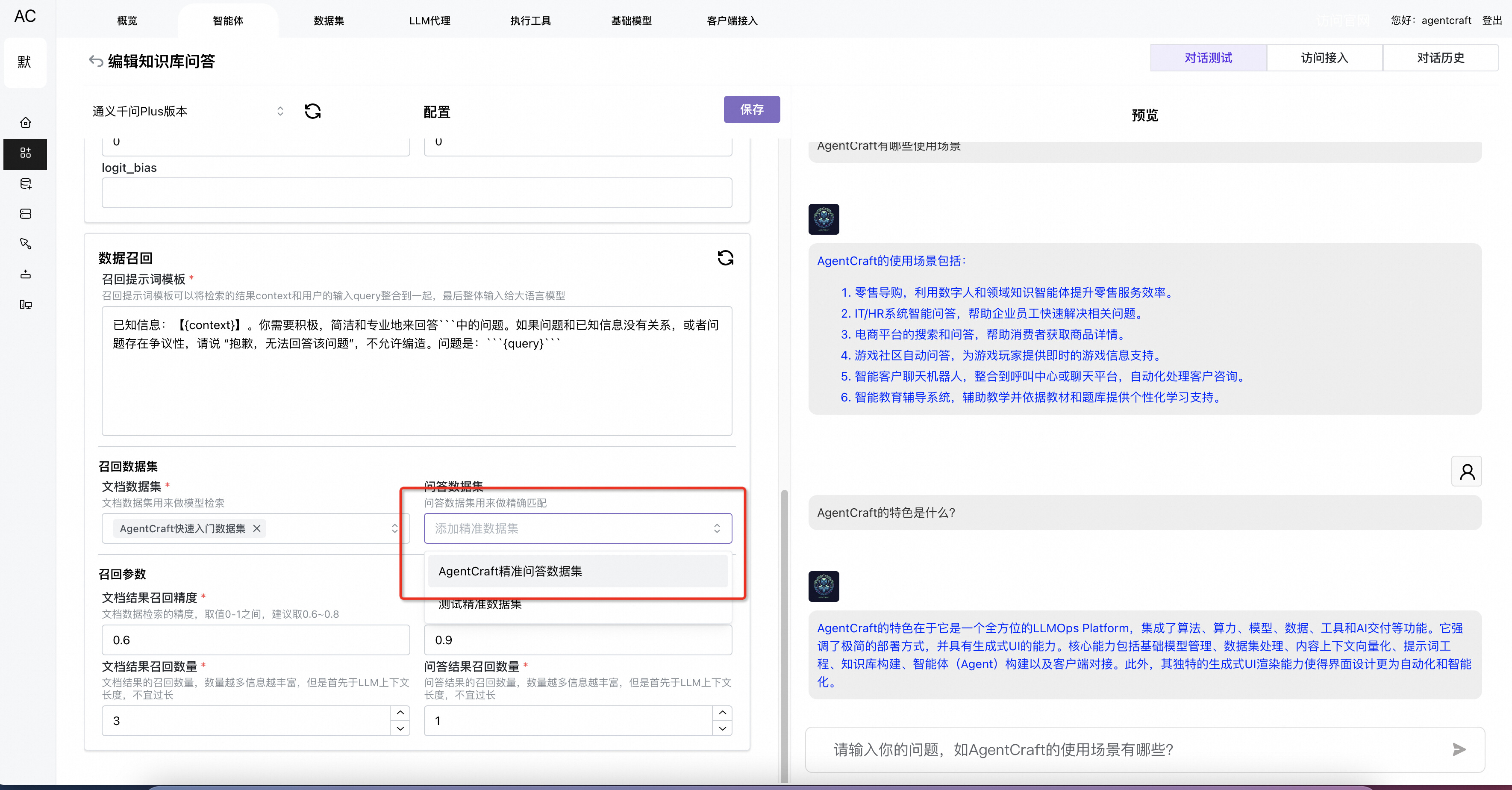Click the send arrow in chat input
This screenshot has width=1512, height=790.
click(x=1459, y=749)
